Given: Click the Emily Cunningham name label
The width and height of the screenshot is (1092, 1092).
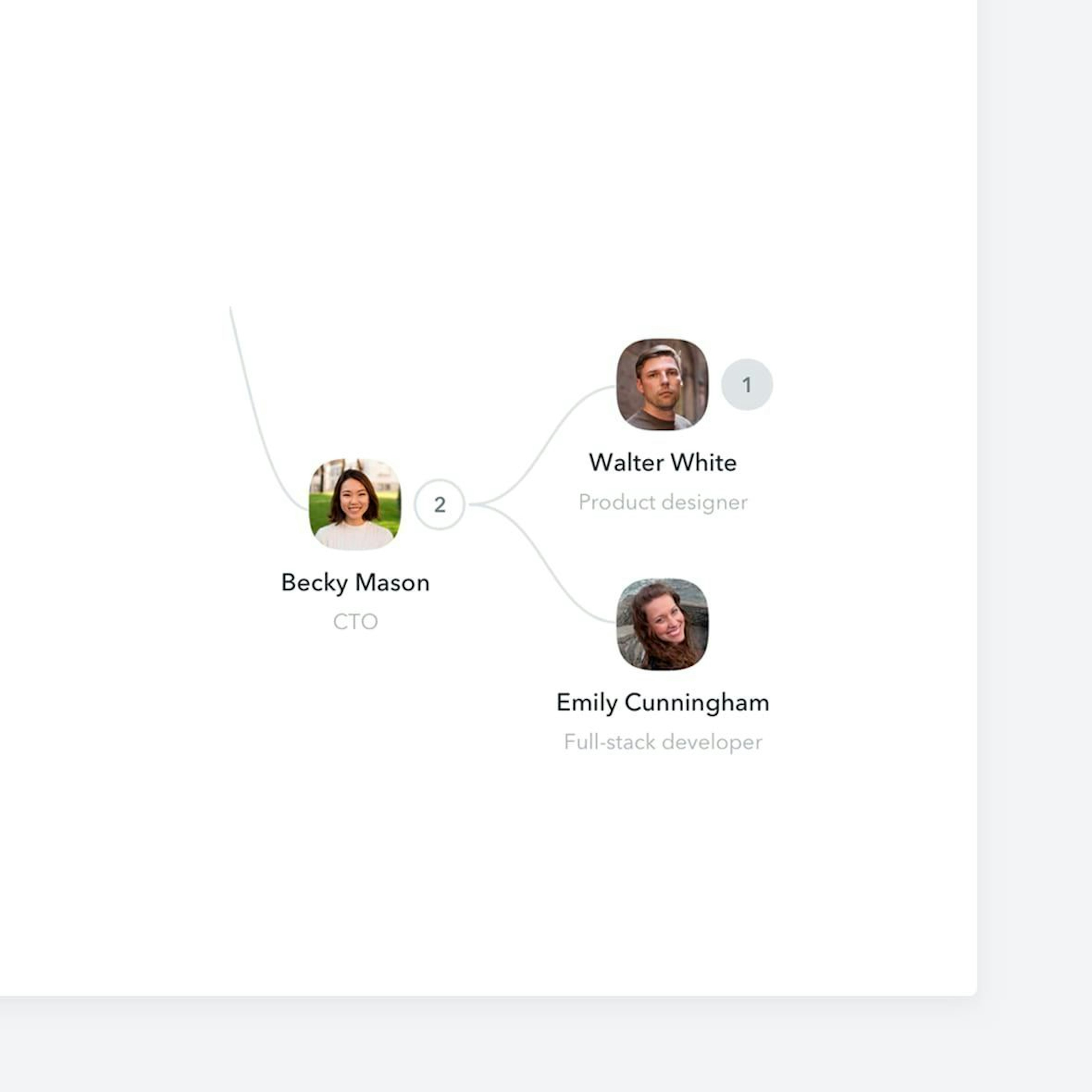Looking at the screenshot, I should point(662,703).
